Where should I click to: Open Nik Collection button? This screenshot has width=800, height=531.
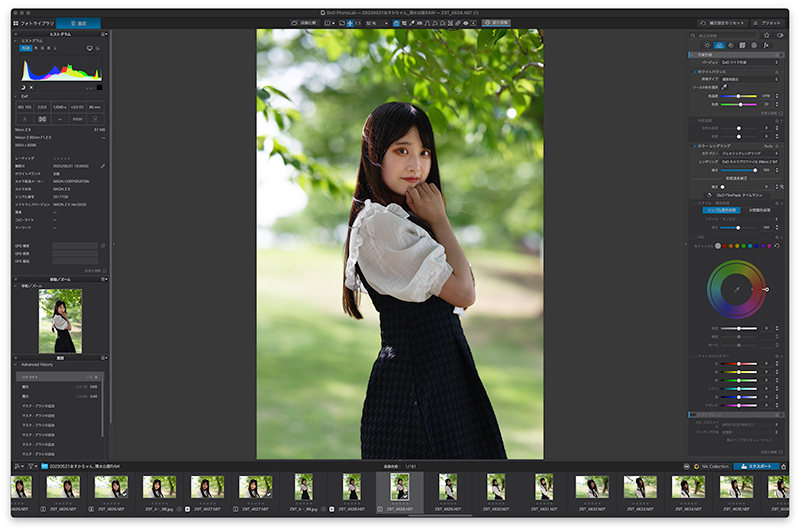click(712, 466)
